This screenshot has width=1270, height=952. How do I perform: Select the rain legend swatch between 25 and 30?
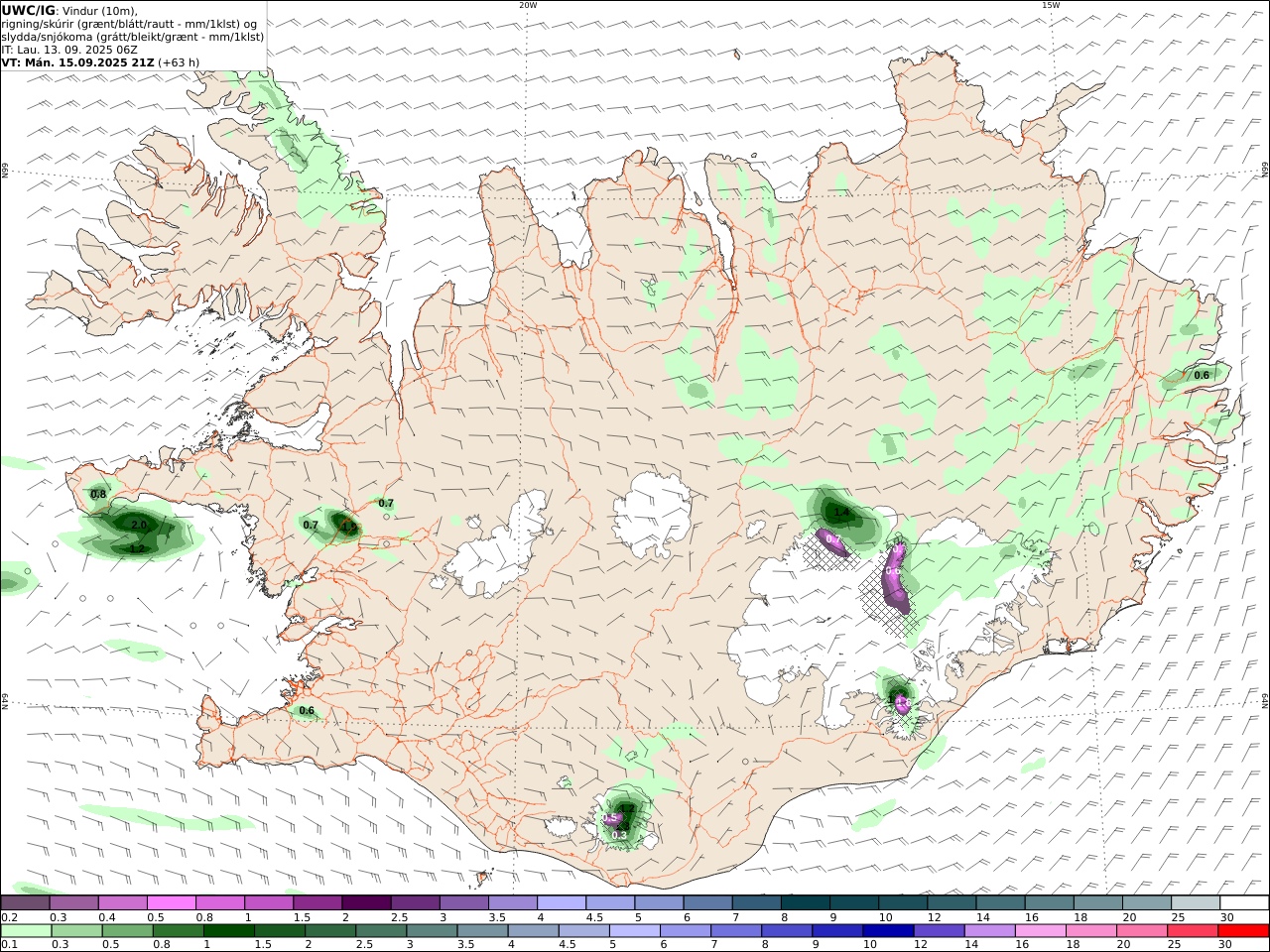(1193, 931)
